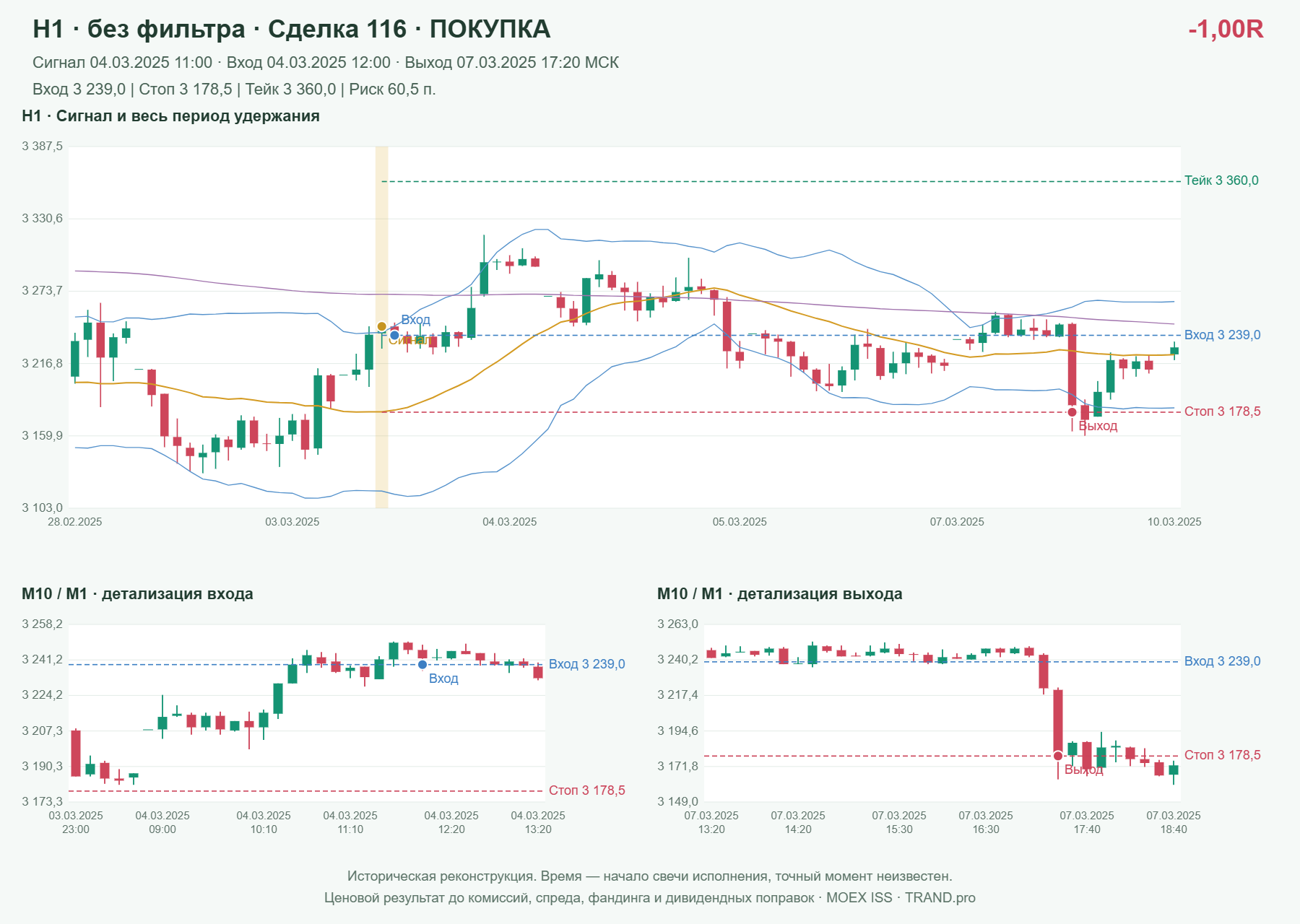
Task: Click the 3 149,0 axis label on exit chart
Action: 678,802
